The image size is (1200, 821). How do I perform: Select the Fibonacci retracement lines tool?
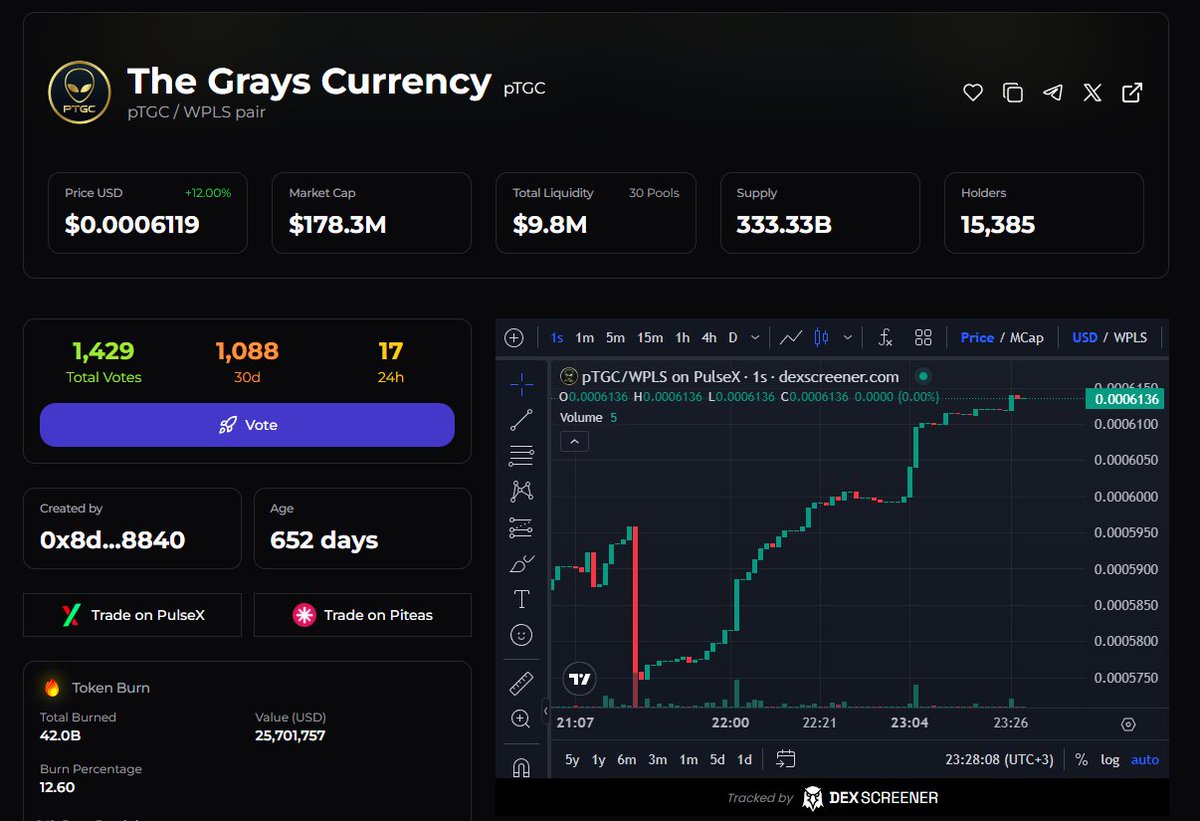(521, 457)
